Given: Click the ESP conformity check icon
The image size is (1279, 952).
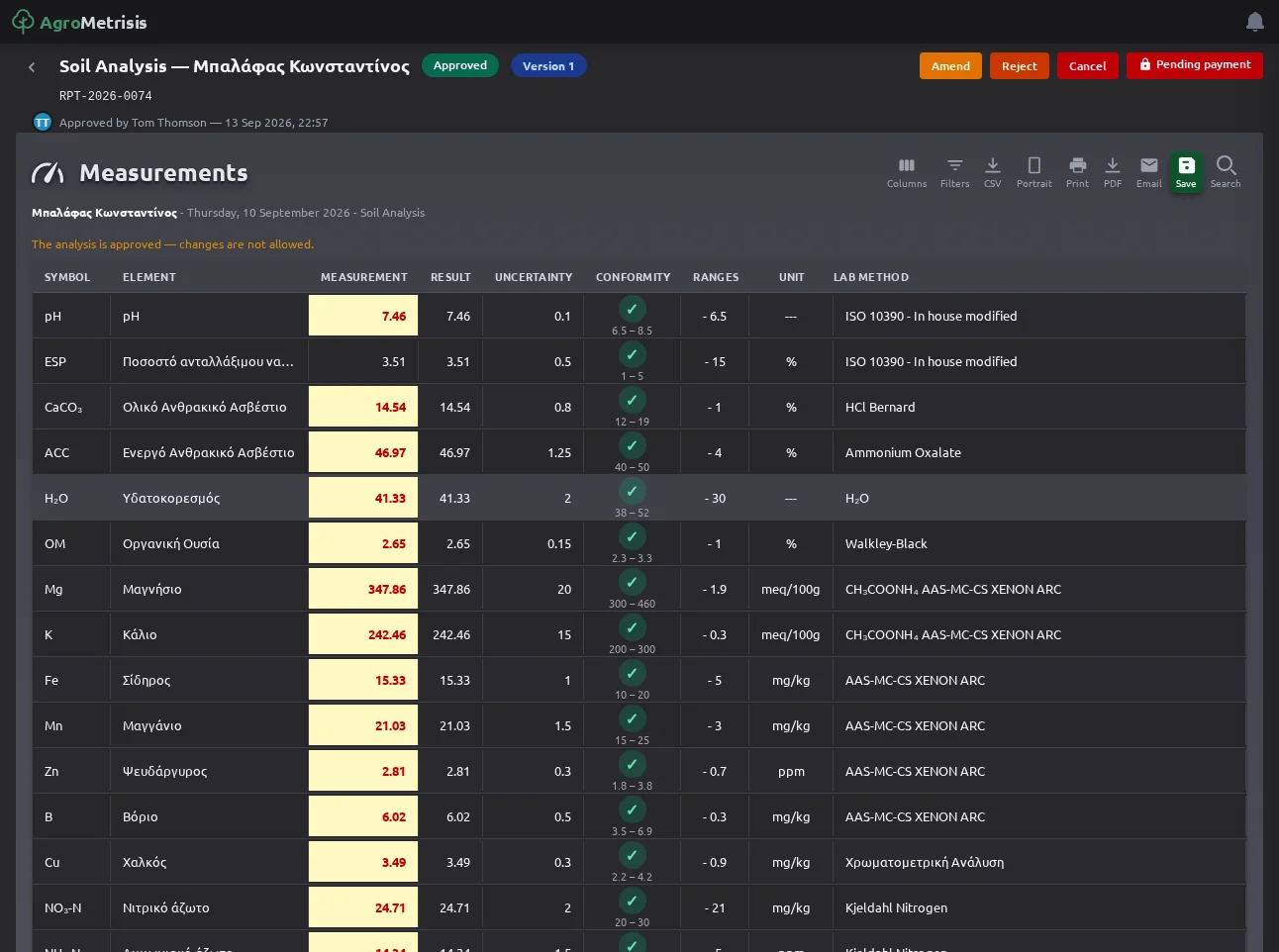Looking at the screenshot, I should pyautogui.click(x=632, y=354).
